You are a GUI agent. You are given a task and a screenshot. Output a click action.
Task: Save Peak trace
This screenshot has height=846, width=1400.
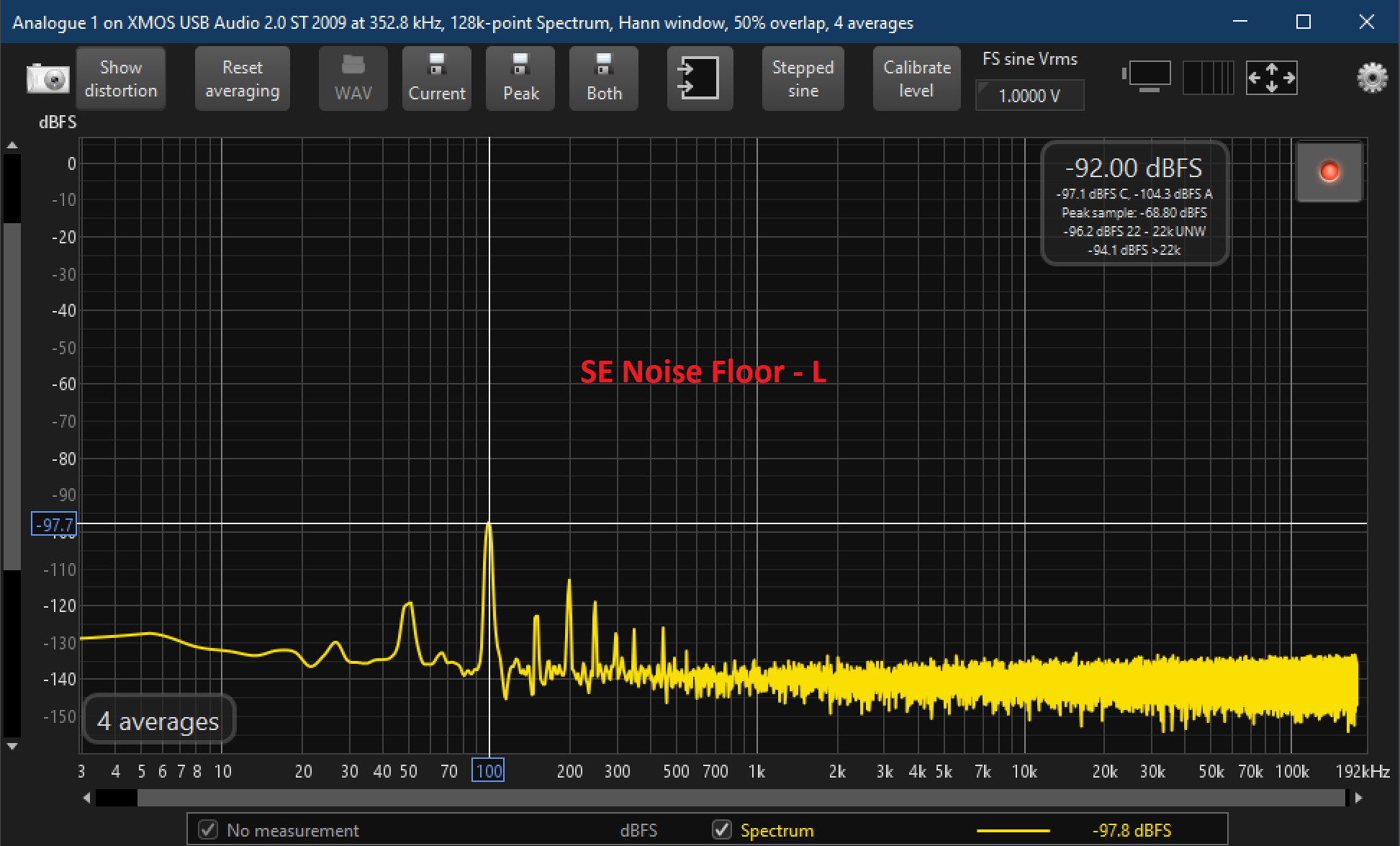click(x=520, y=78)
